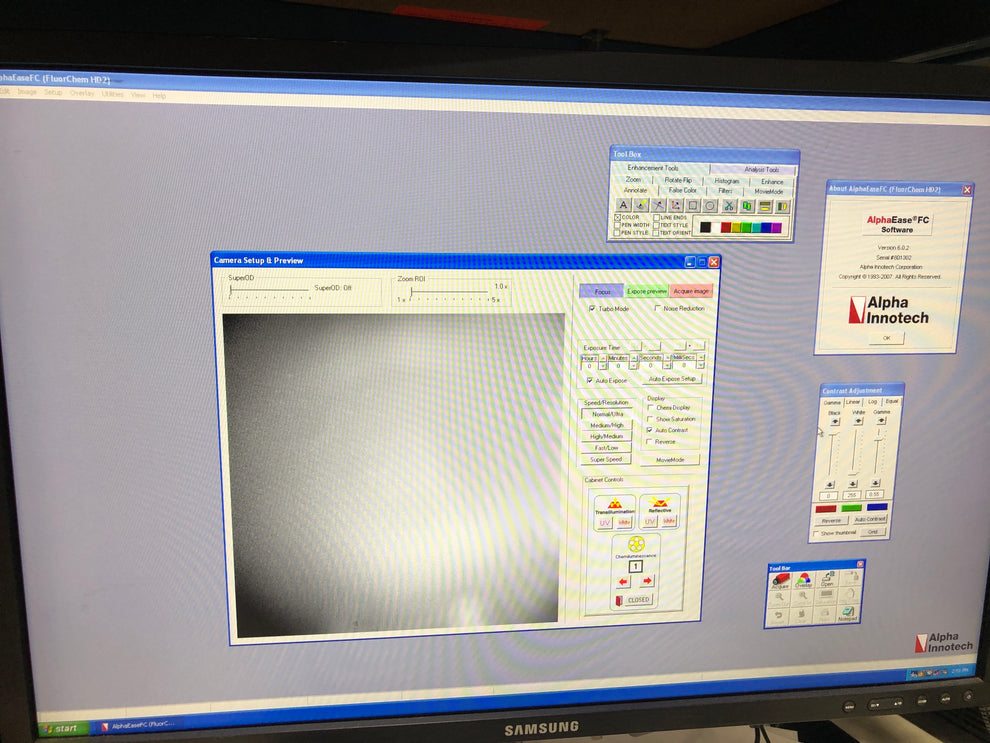Toggle the Show Saturation checkbox

(651, 419)
